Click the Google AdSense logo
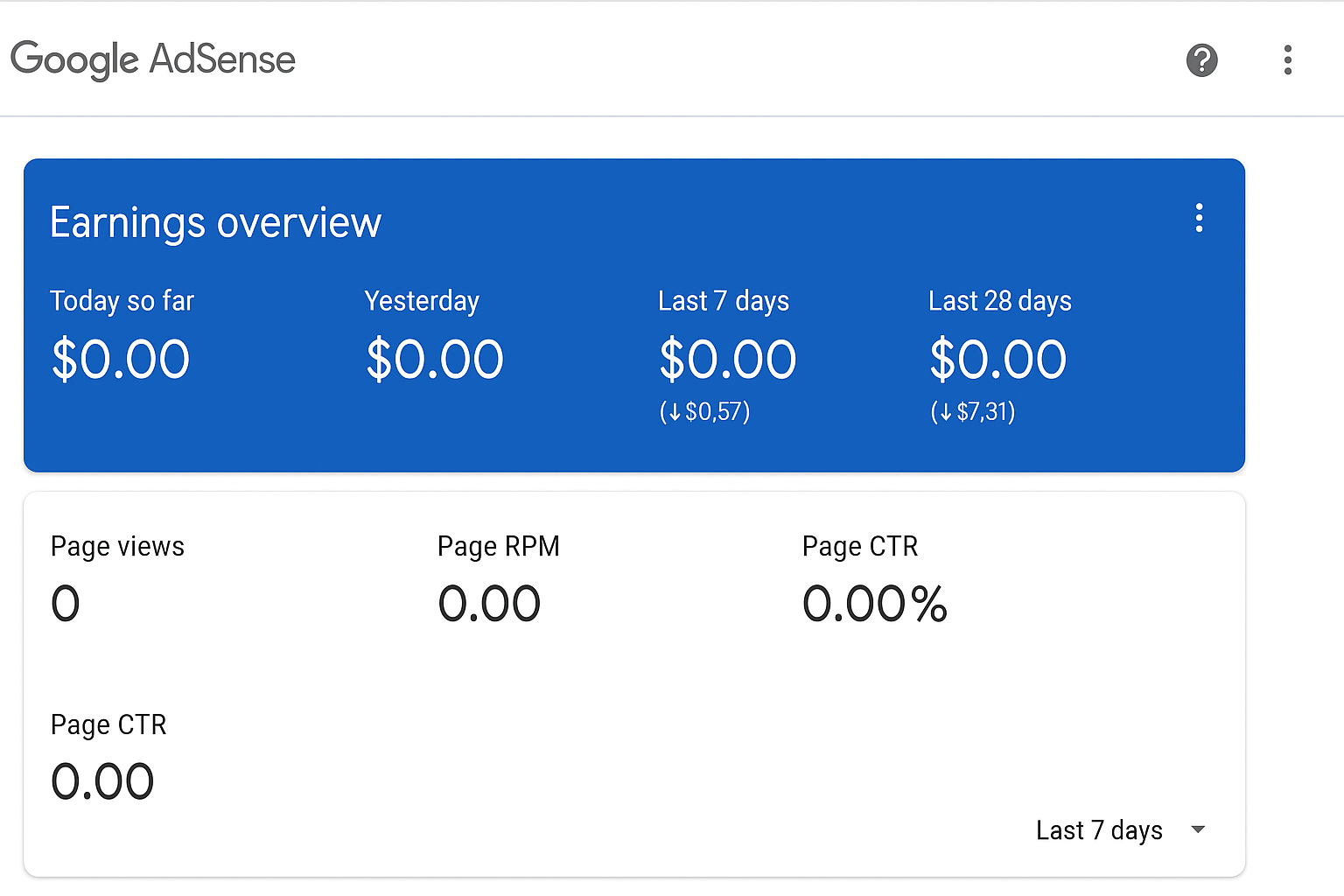 tap(153, 59)
